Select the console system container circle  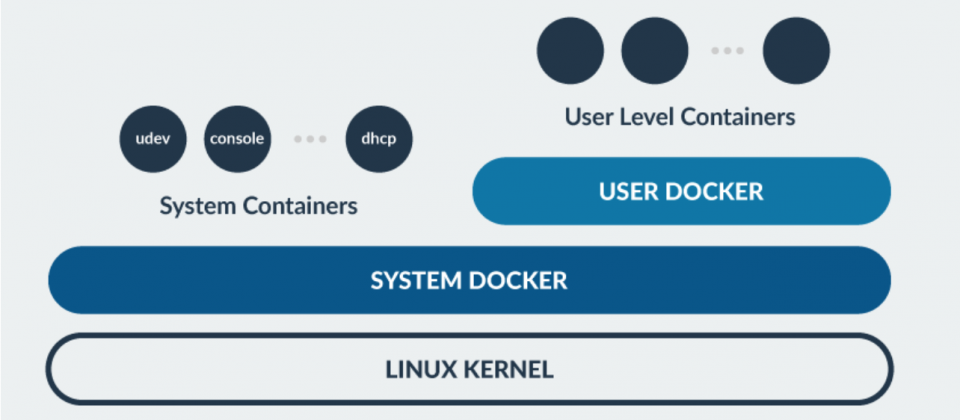tap(237, 139)
